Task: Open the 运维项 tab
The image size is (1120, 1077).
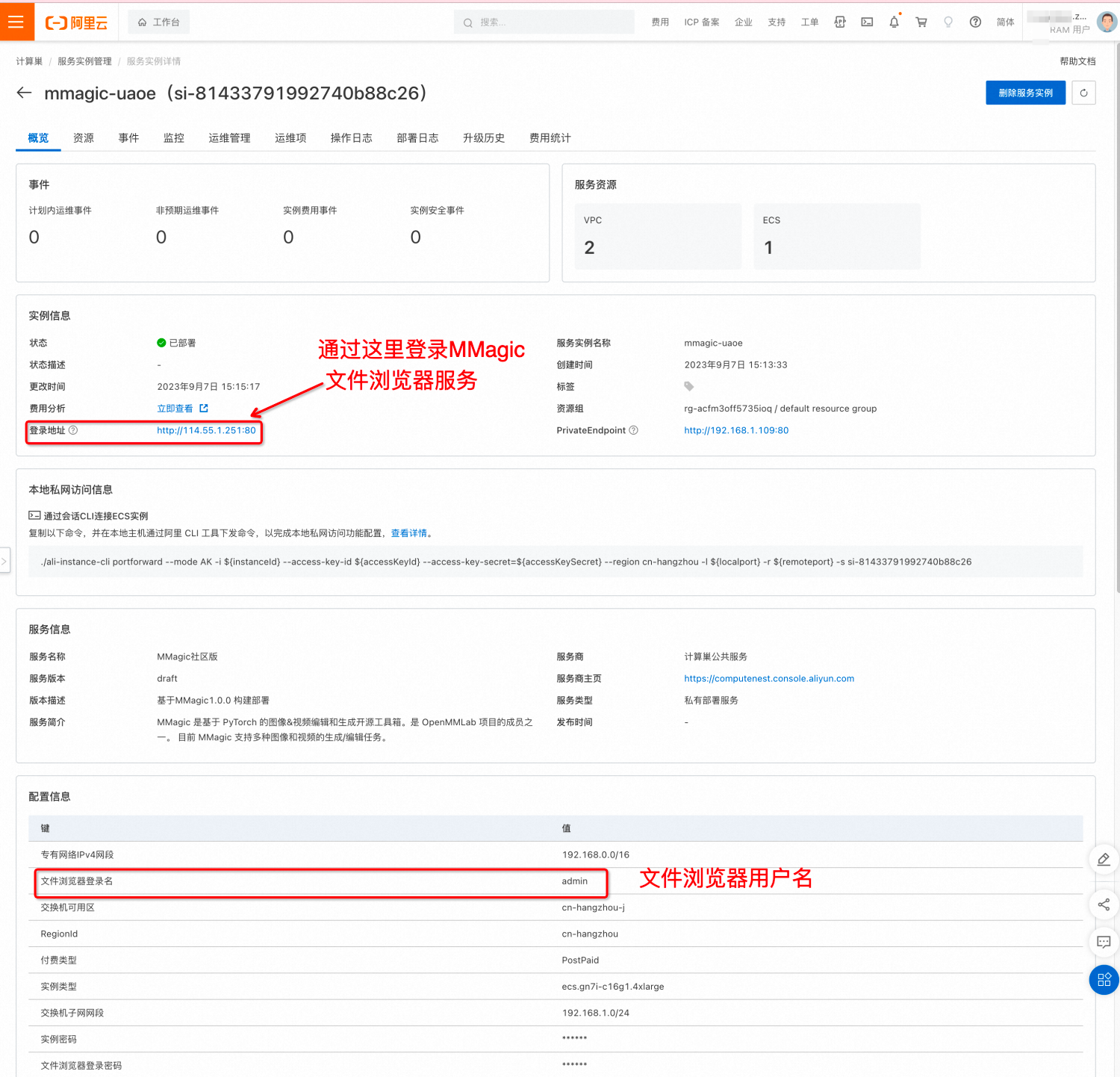Action: tap(290, 138)
